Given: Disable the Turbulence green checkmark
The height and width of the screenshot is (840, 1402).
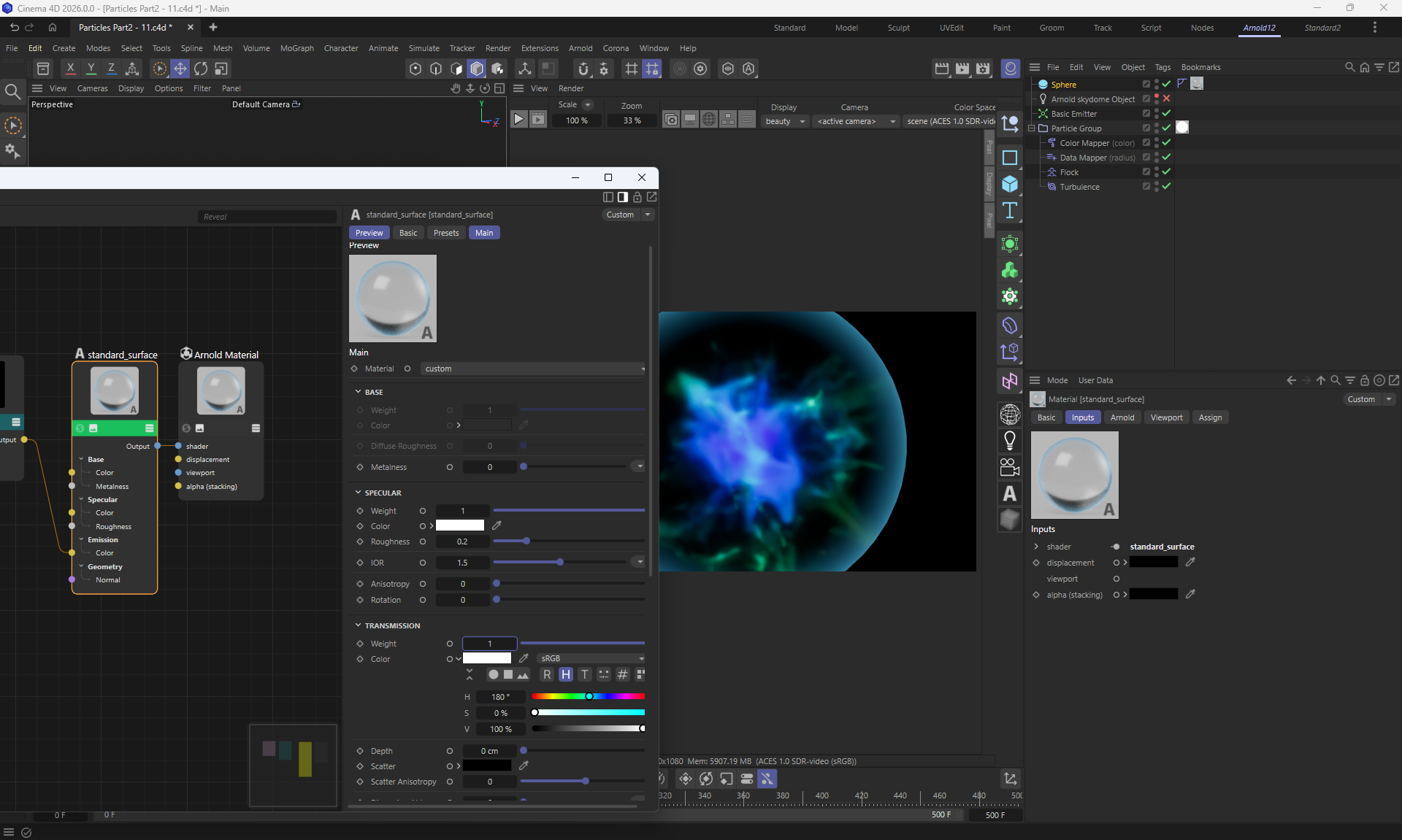Looking at the screenshot, I should (1166, 186).
